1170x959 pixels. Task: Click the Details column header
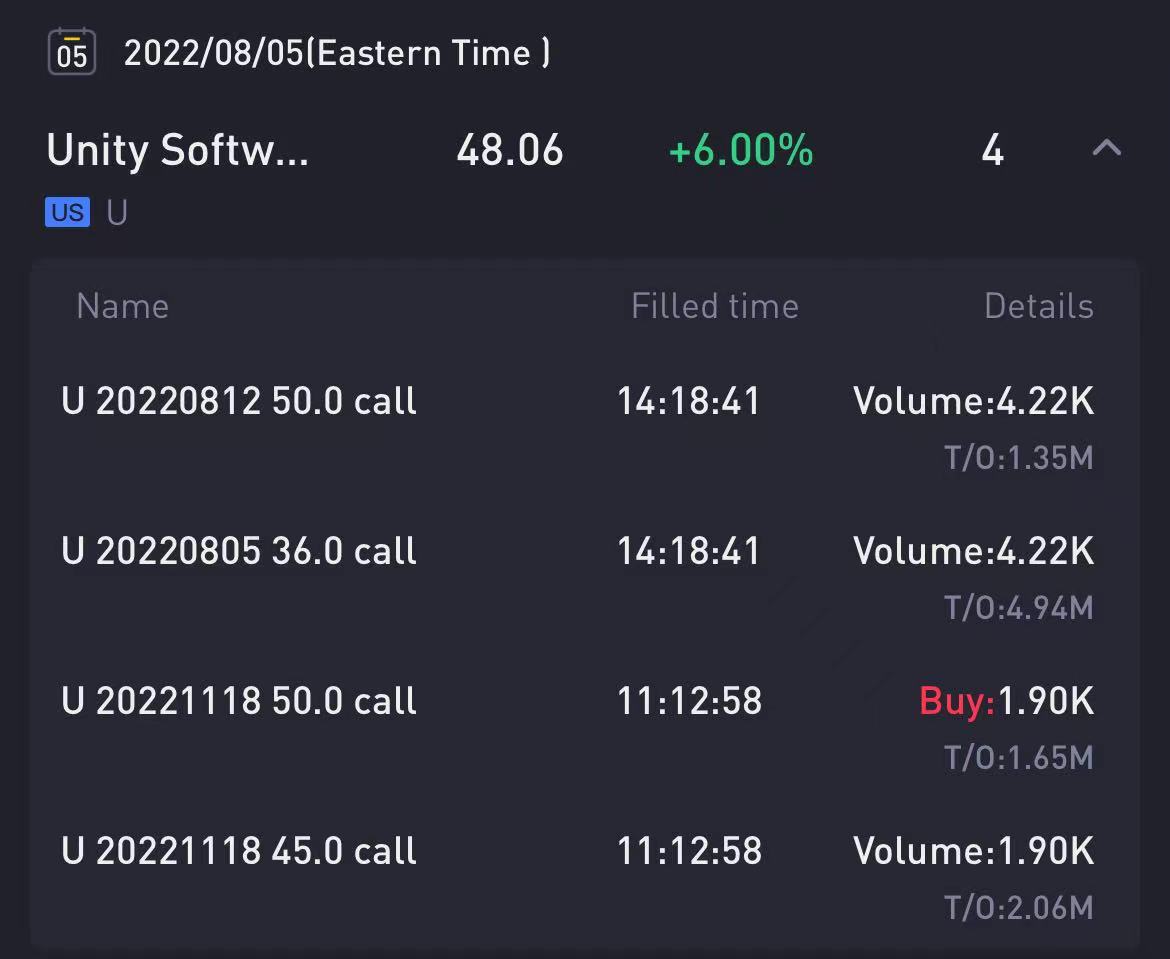click(x=1039, y=306)
